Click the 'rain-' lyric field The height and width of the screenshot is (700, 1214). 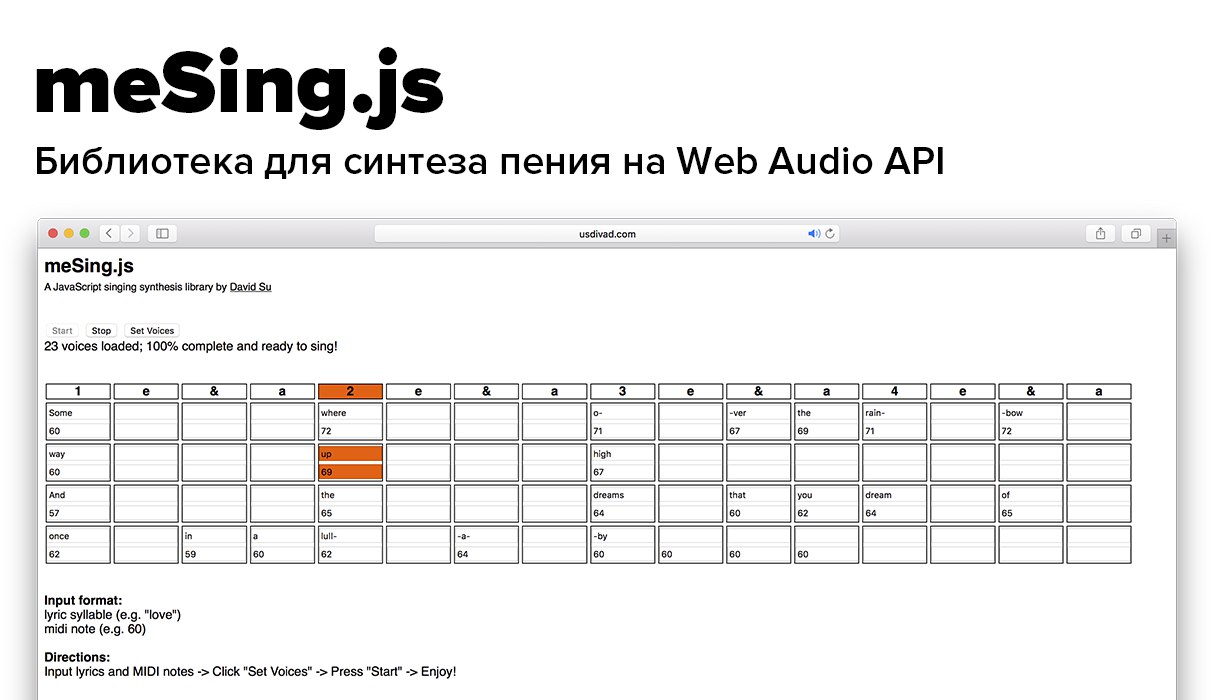click(894, 412)
